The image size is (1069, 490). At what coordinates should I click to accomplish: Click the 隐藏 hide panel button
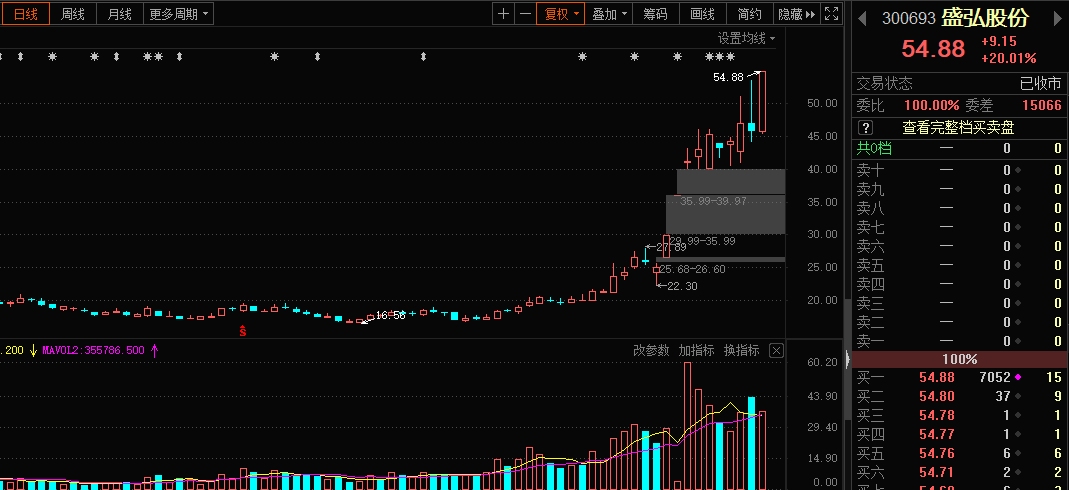coord(797,14)
